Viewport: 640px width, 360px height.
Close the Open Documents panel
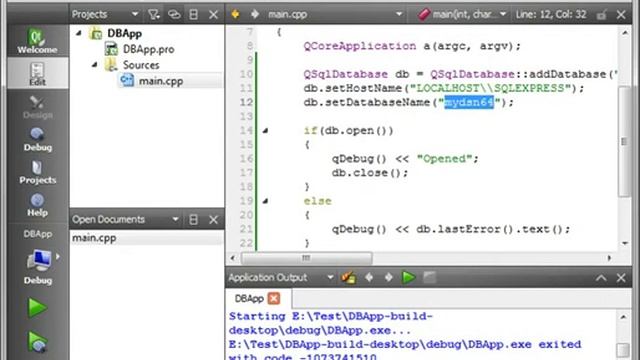click(213, 220)
